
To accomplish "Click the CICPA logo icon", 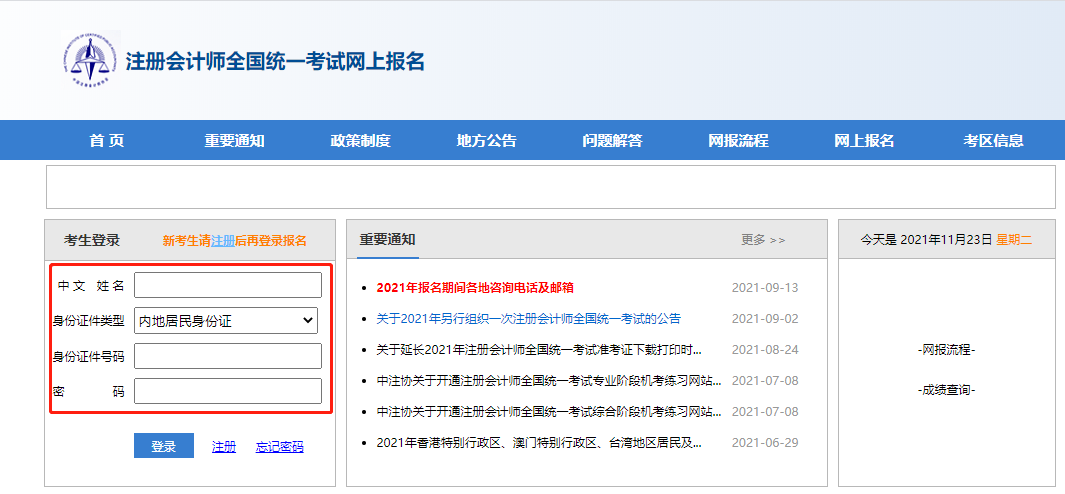I will coord(90,62).
